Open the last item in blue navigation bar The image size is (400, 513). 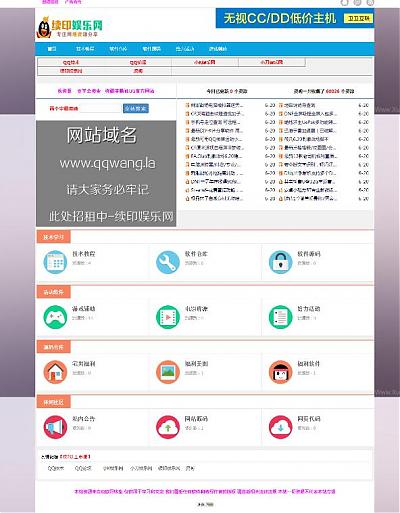point(218,49)
